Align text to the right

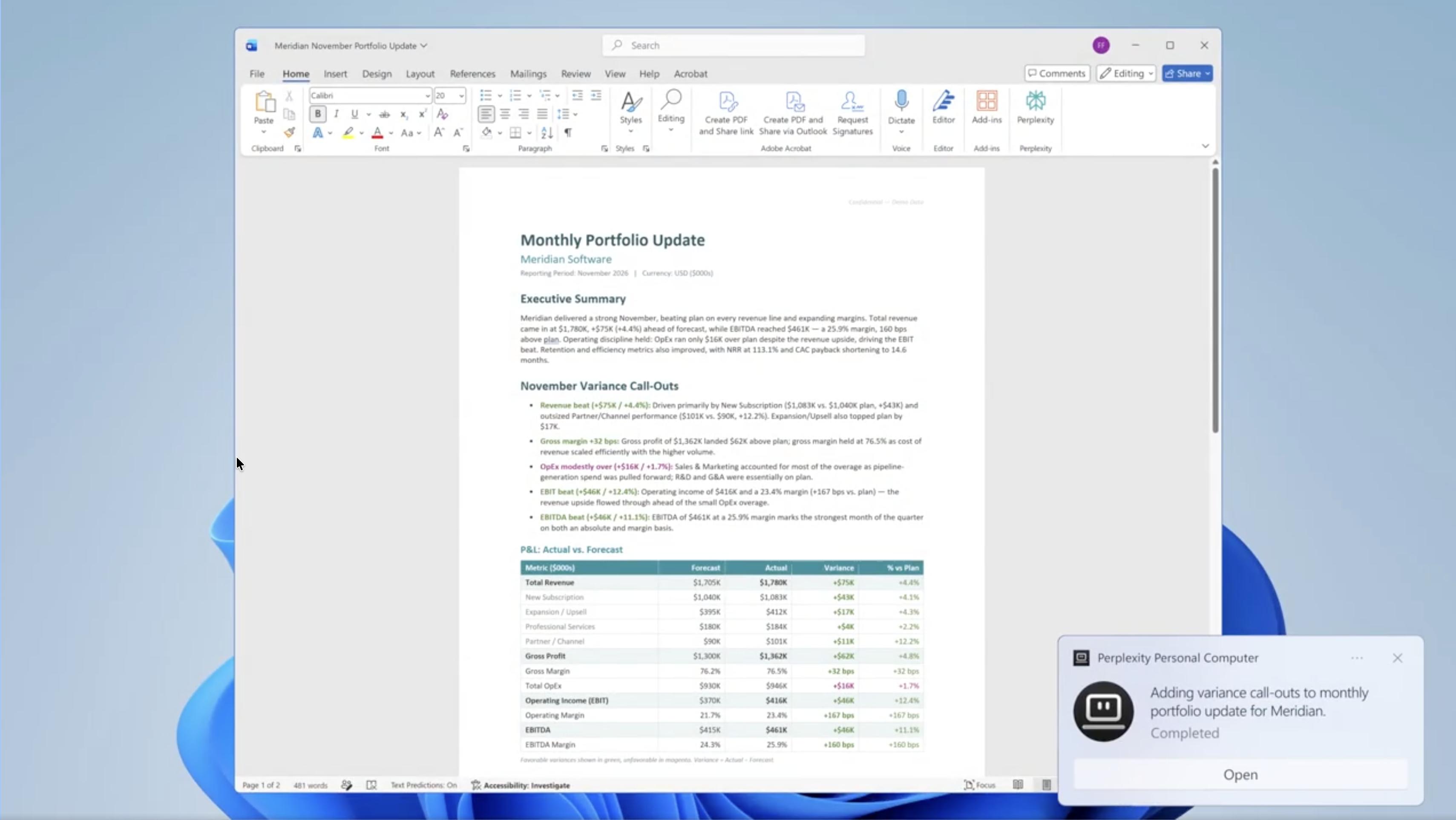pos(524,114)
